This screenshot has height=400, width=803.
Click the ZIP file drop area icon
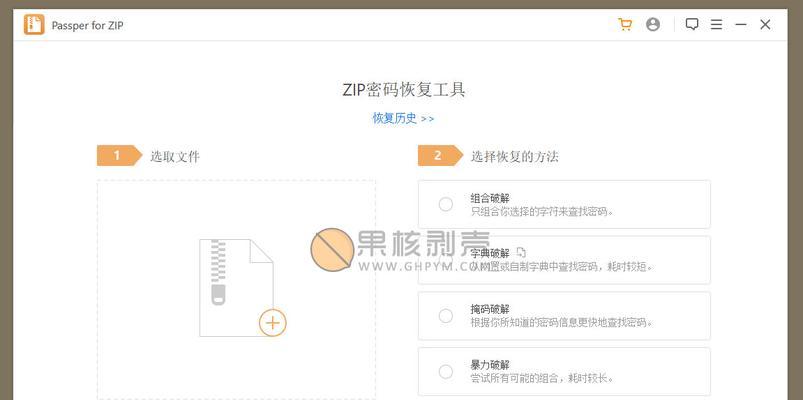[236, 288]
